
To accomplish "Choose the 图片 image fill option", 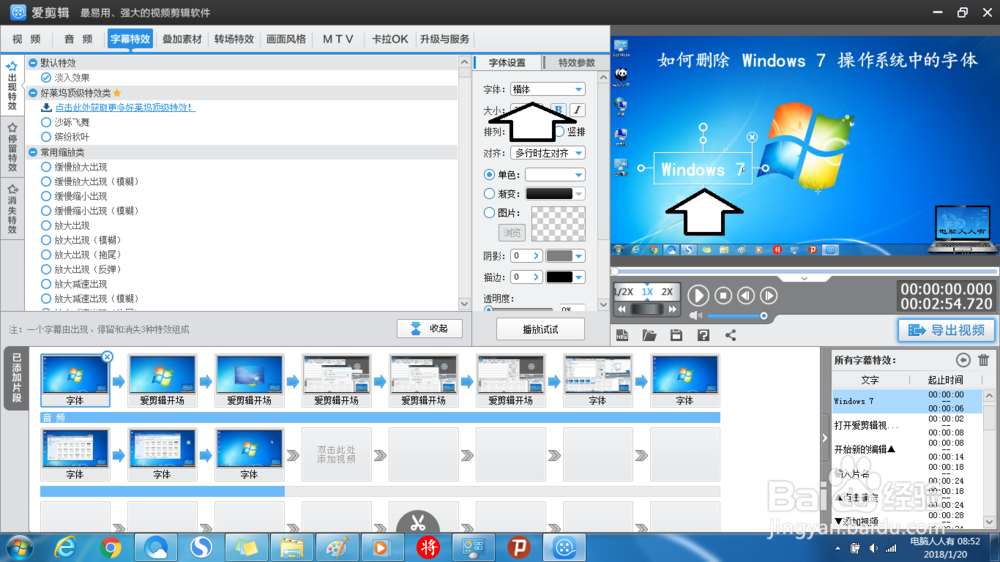I will (x=489, y=212).
